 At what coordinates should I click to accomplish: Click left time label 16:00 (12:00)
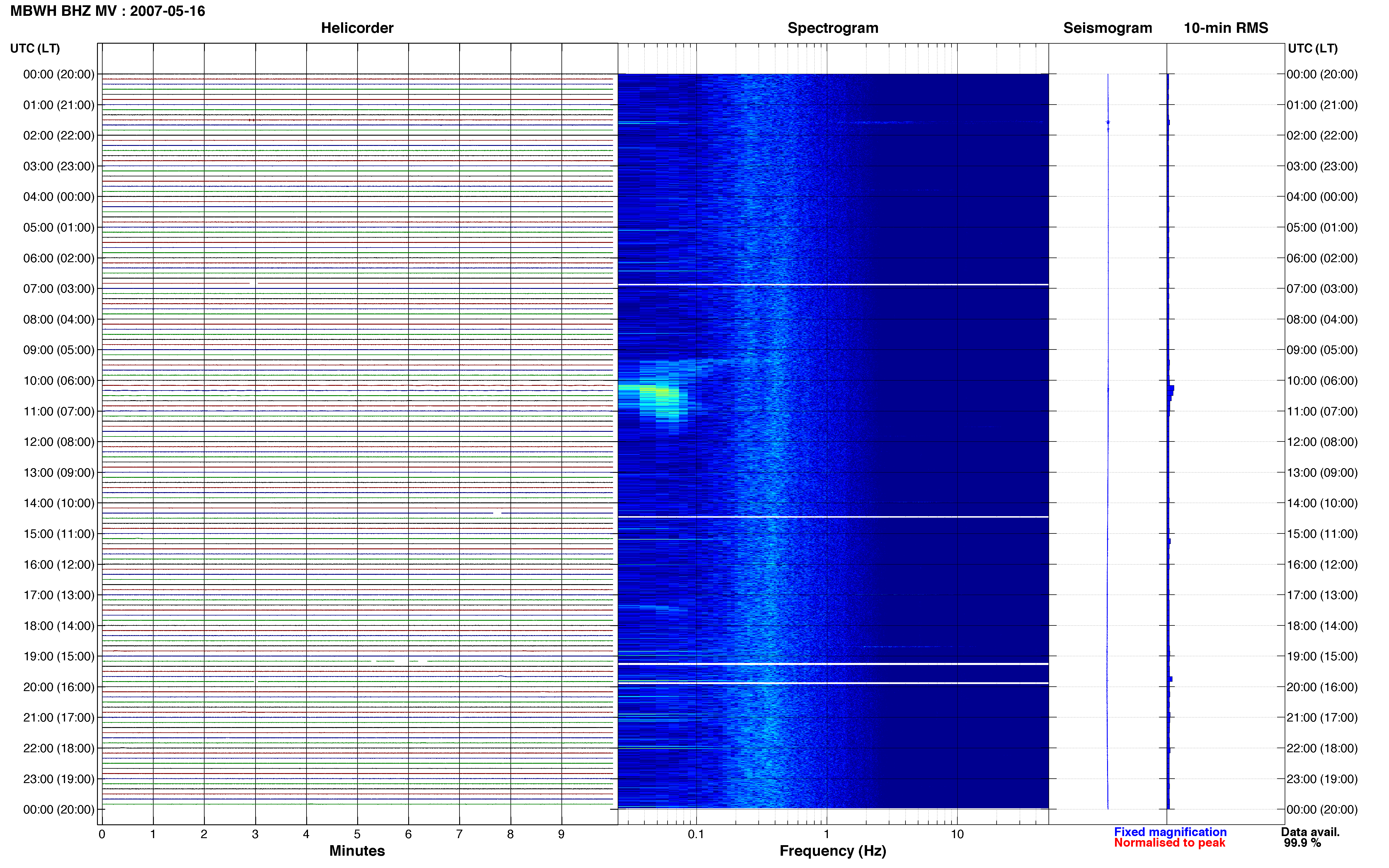tap(59, 564)
